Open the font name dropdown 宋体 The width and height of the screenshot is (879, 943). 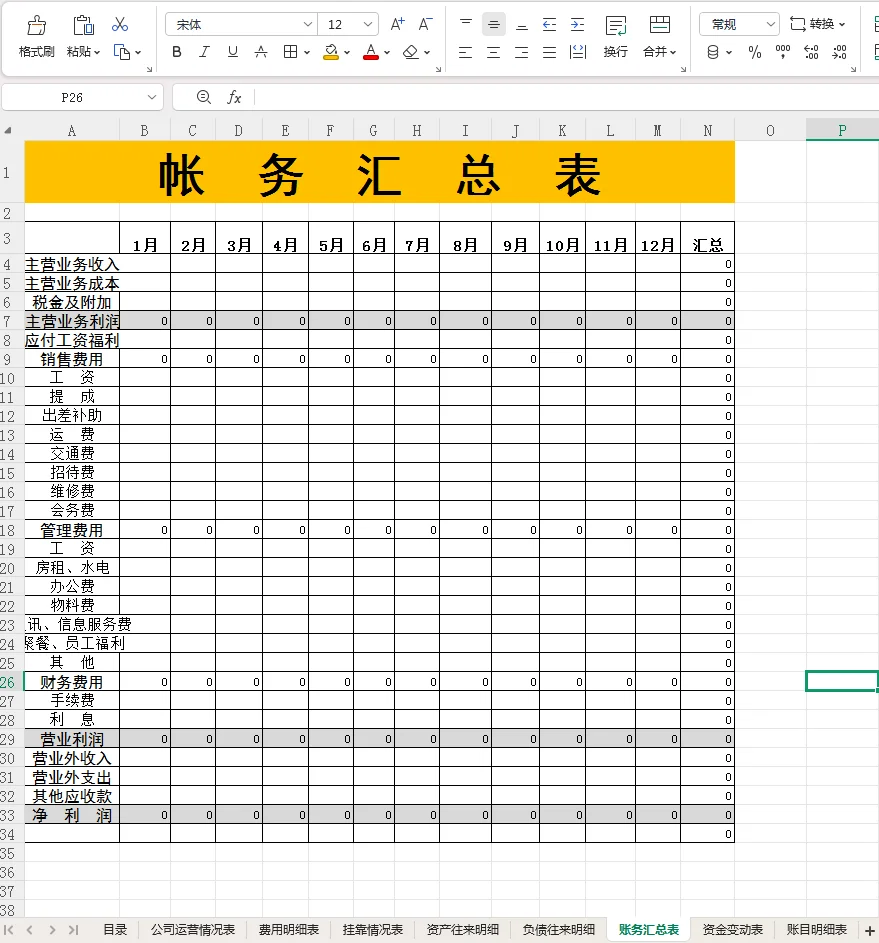307,25
